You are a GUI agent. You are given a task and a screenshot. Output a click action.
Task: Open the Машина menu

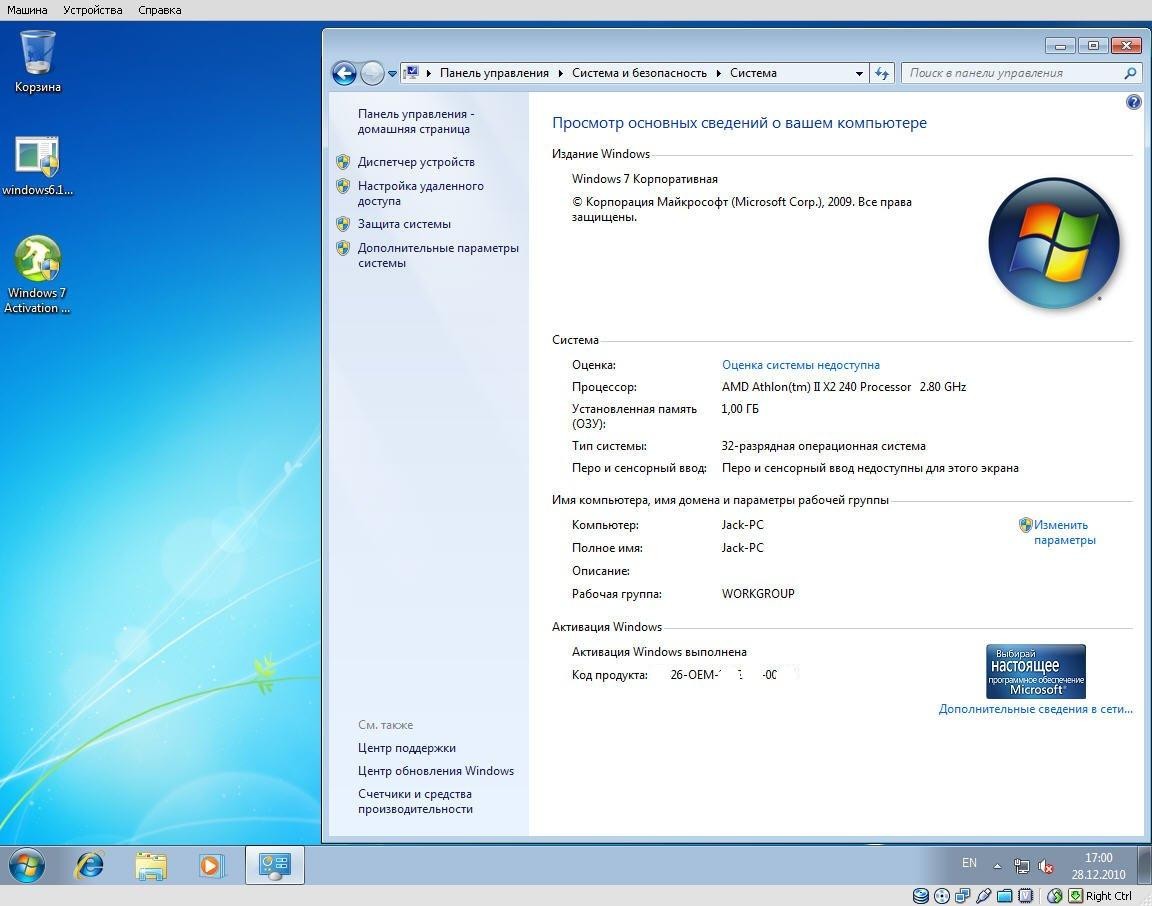(x=27, y=10)
